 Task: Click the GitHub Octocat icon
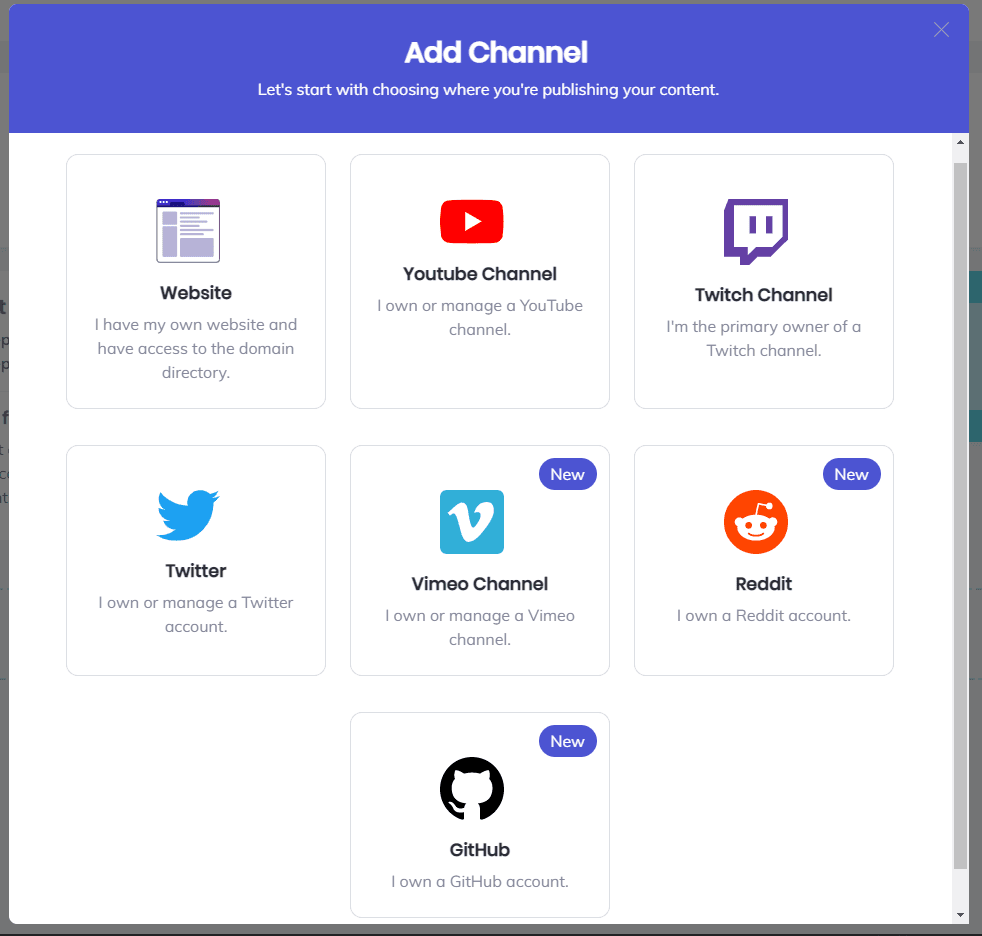[x=472, y=788]
